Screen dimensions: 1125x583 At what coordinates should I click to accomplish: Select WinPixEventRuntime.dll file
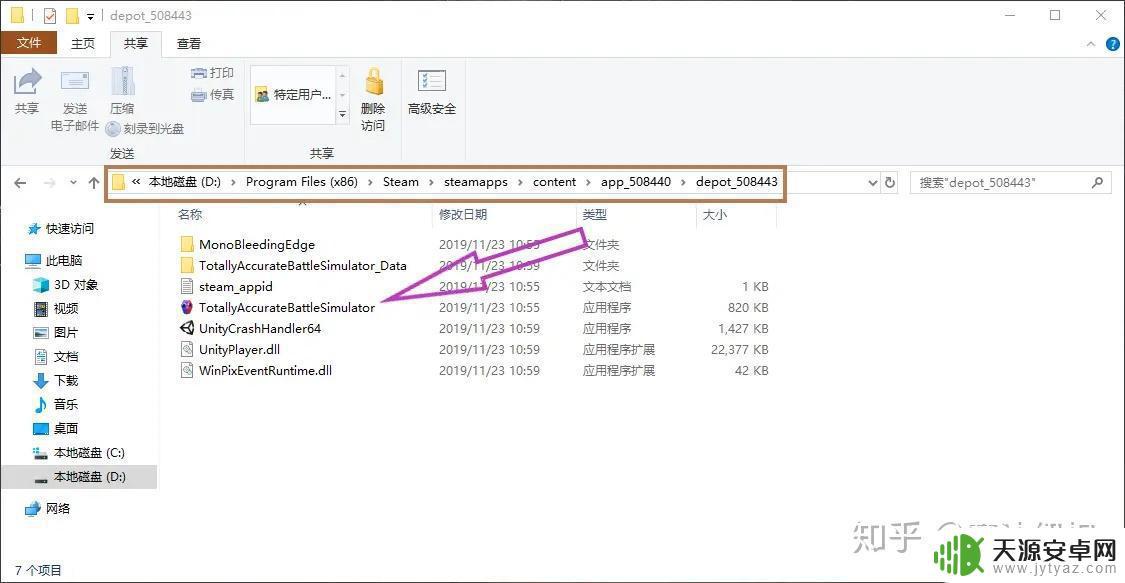pyautogui.click(x=265, y=371)
